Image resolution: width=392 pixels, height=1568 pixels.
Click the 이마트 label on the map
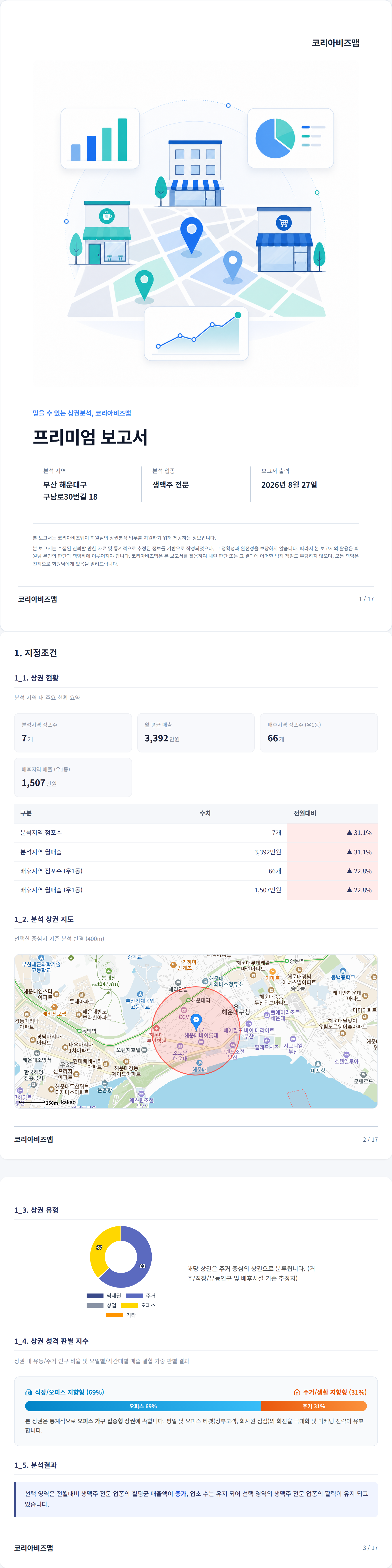272,978
